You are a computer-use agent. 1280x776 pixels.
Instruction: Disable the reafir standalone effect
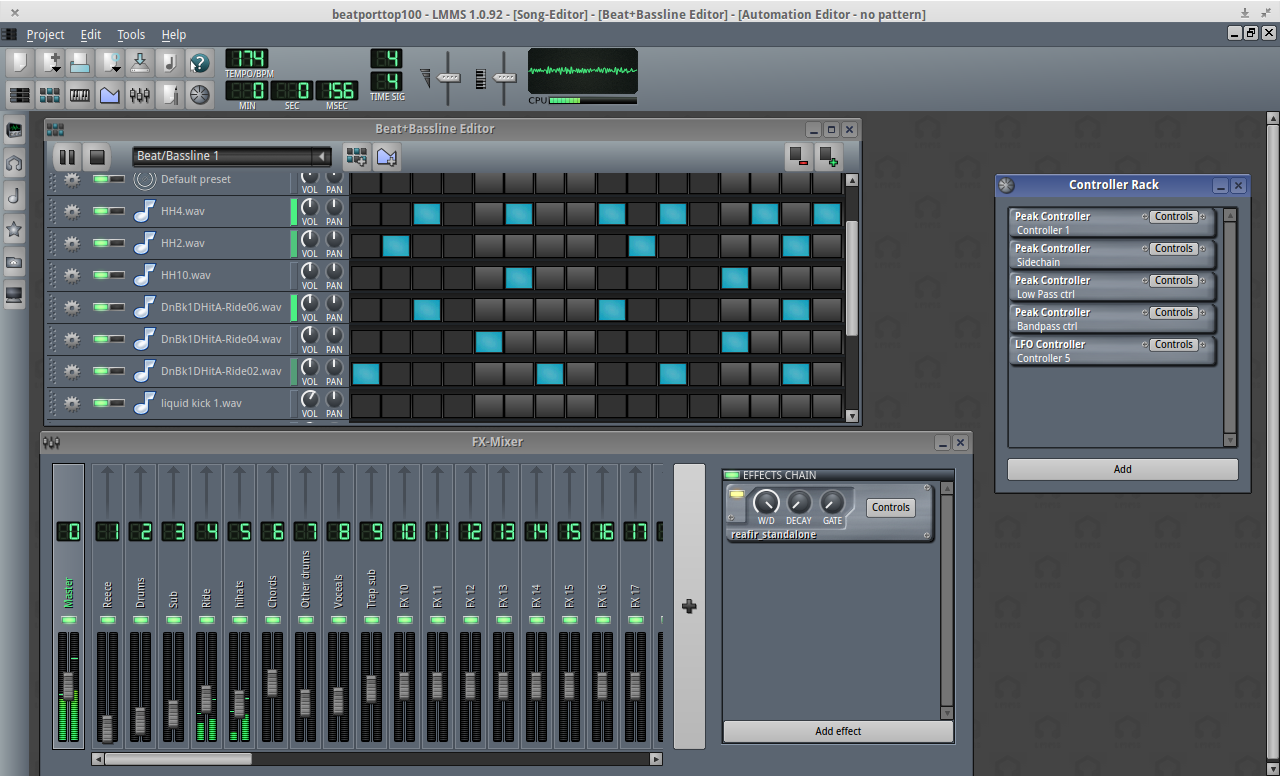[737, 495]
